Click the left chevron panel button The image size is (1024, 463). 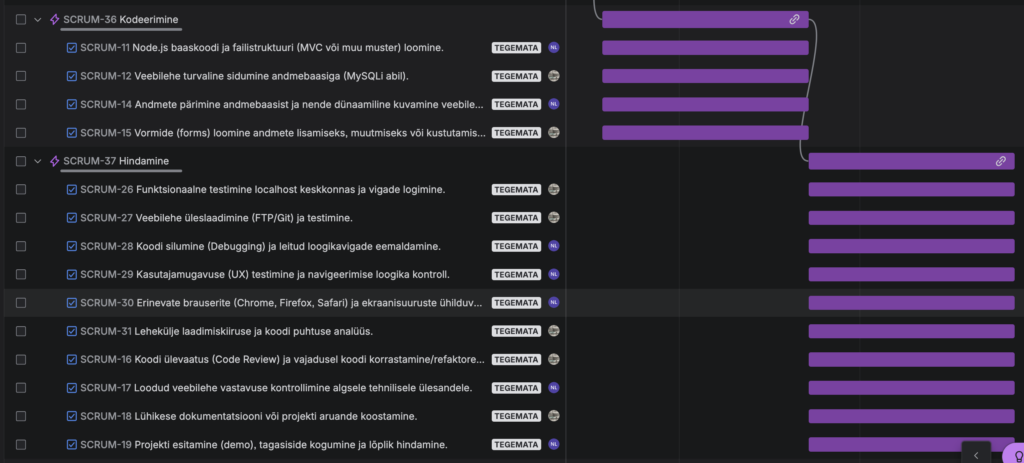(976, 454)
